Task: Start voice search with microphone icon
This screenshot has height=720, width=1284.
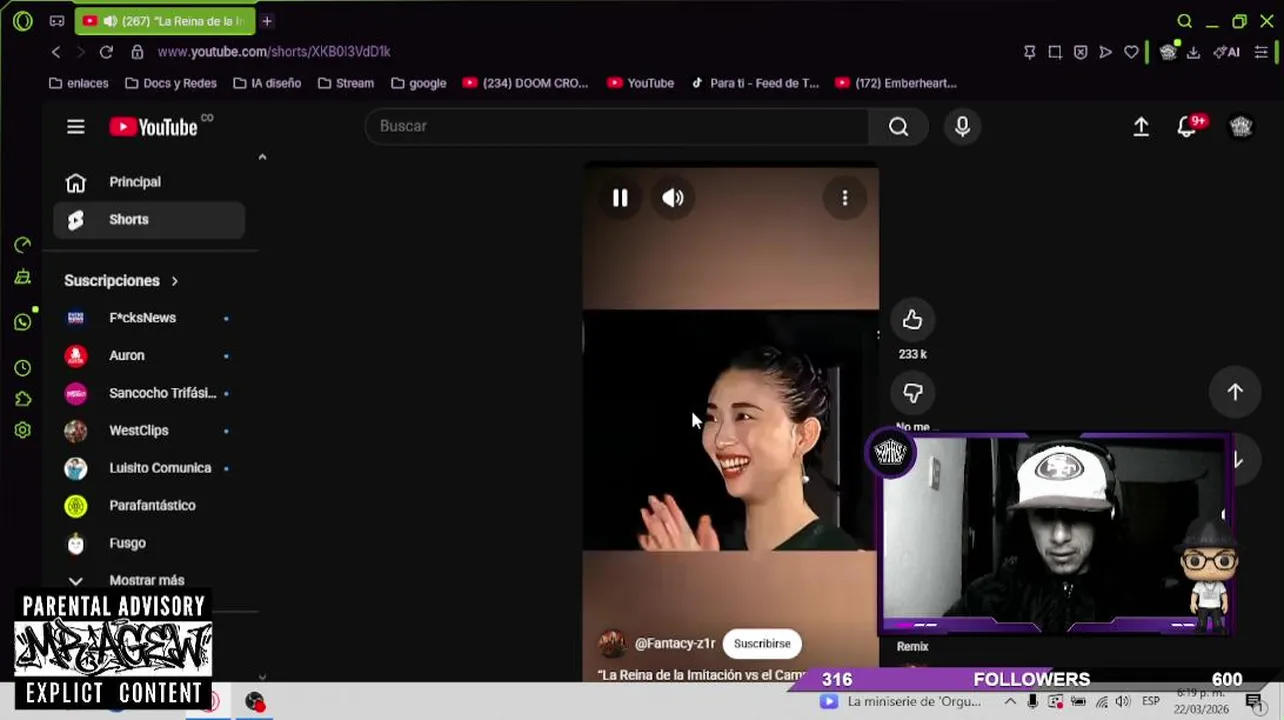Action: pos(962,126)
